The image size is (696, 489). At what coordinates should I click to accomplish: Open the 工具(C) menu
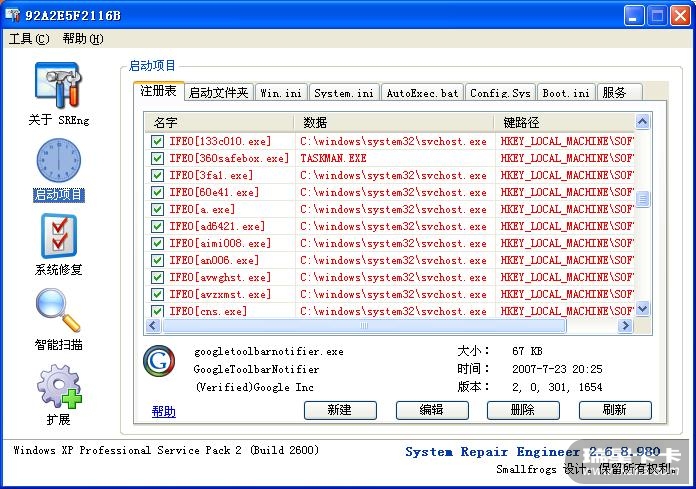(x=29, y=39)
